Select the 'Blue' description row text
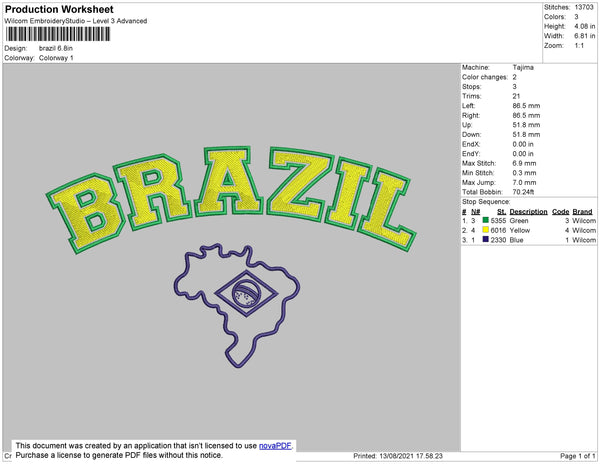This screenshot has width=600, height=464. (516, 240)
